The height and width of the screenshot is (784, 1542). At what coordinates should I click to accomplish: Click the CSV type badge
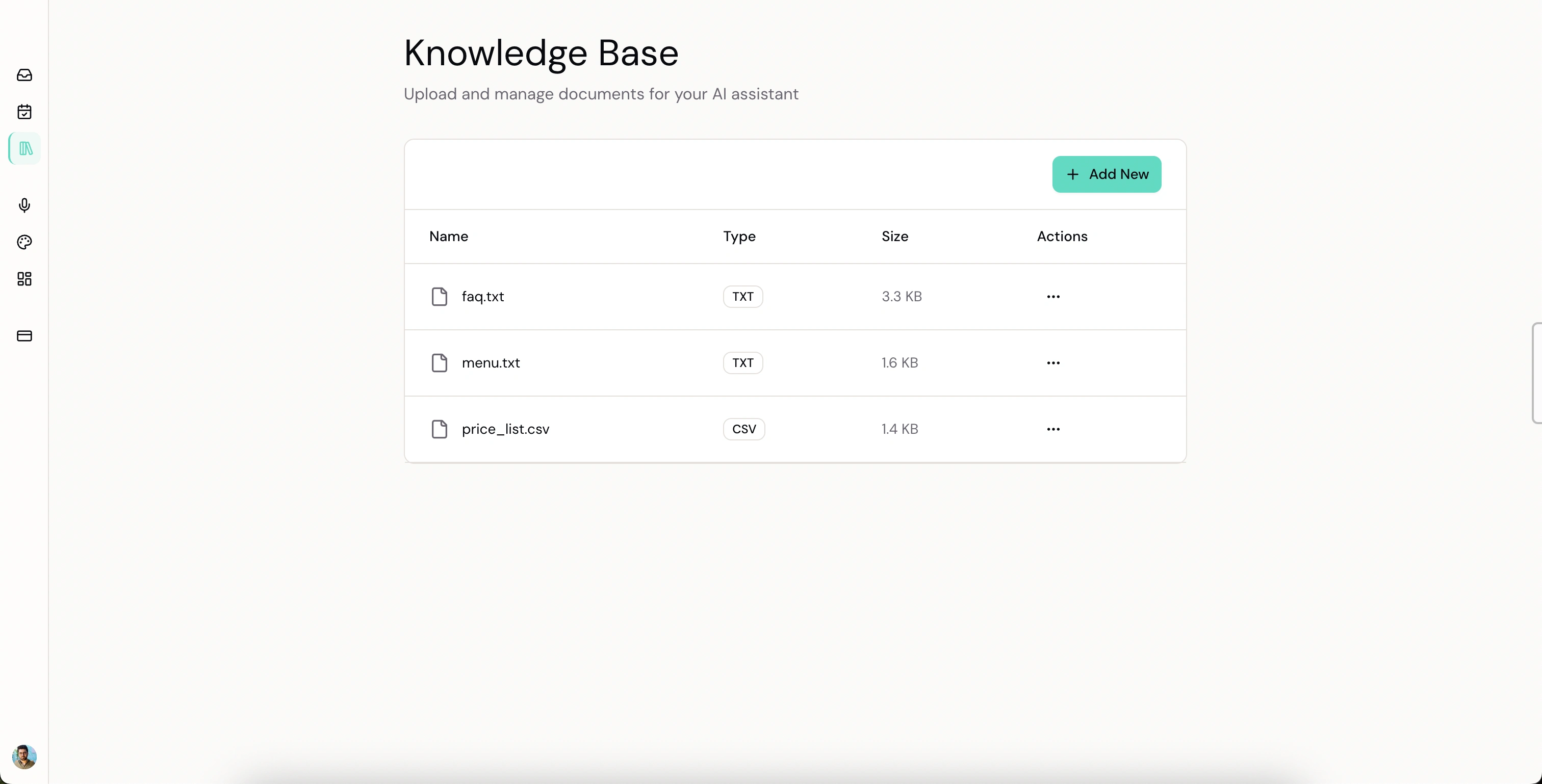(743, 429)
